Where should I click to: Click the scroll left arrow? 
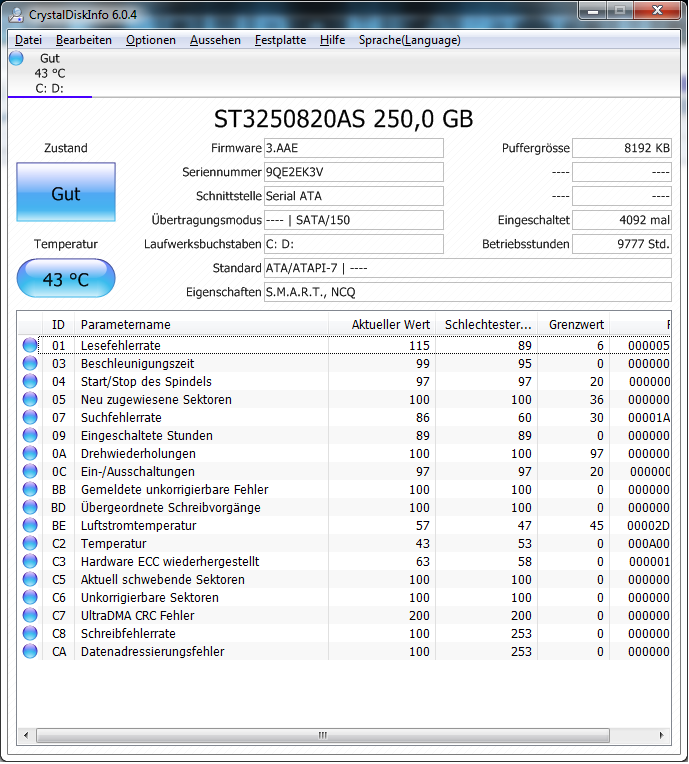pyautogui.click(x=26, y=735)
